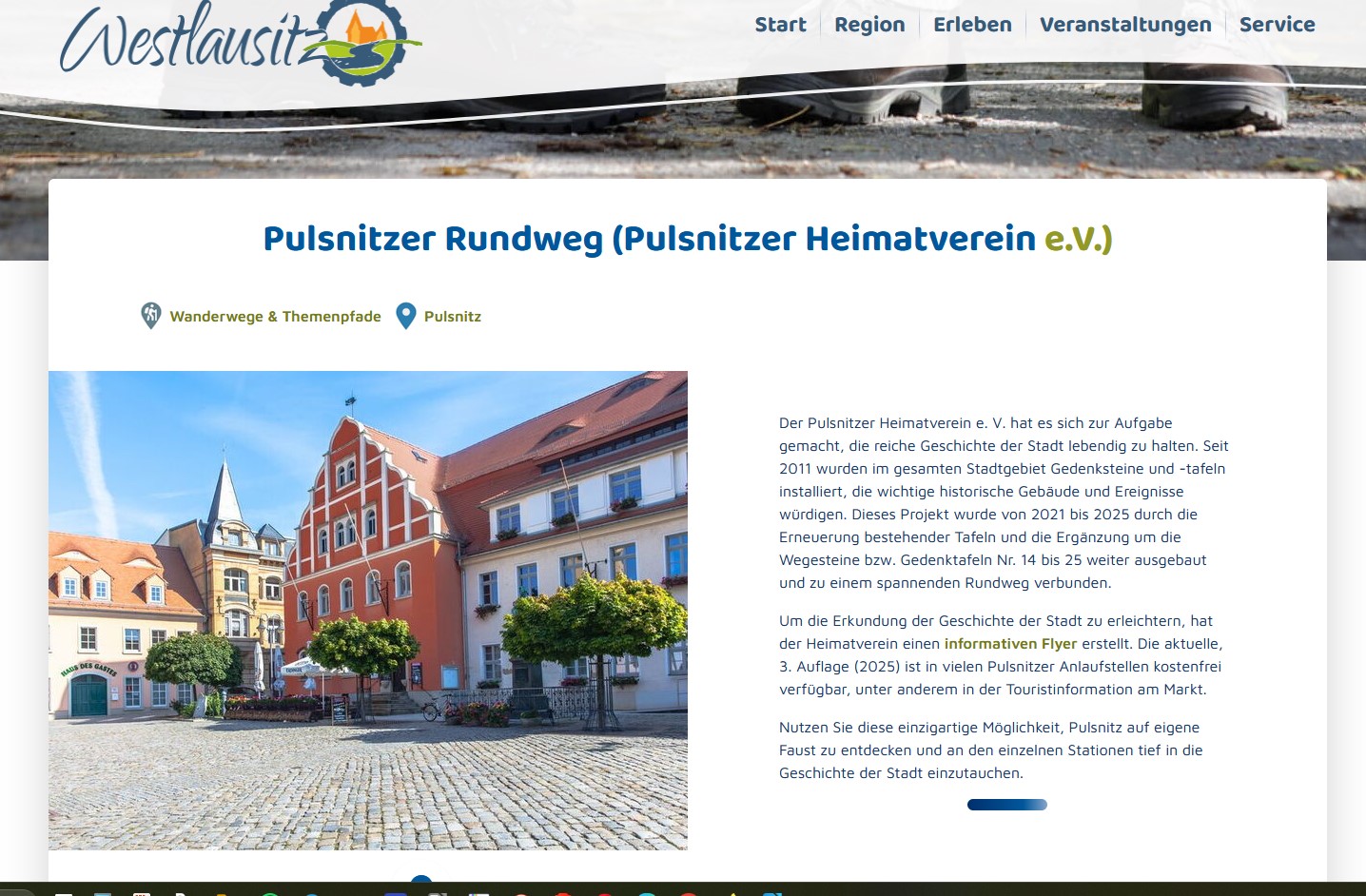Click the Westlausitz gear emblem logo
The height and width of the screenshot is (896, 1366).
click(365, 40)
